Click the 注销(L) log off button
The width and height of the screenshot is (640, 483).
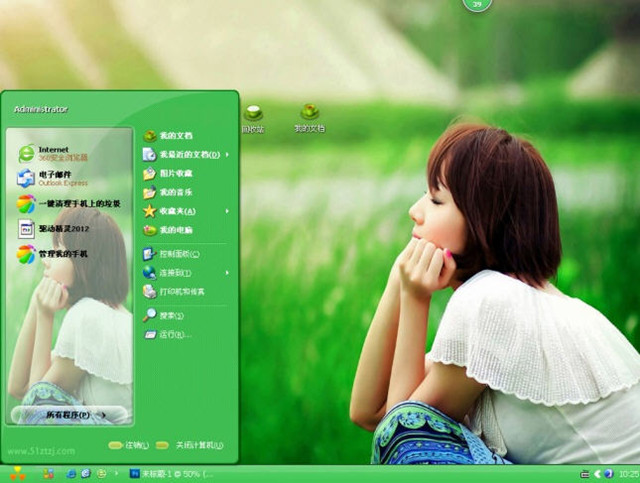(x=129, y=445)
